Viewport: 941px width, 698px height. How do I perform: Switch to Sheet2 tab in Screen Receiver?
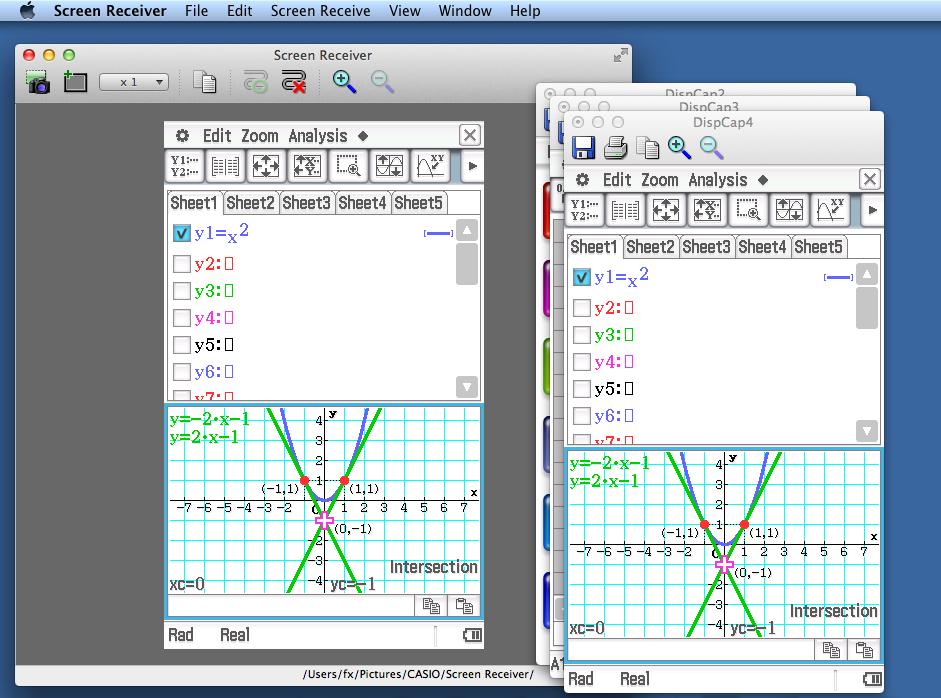pyautogui.click(x=250, y=203)
